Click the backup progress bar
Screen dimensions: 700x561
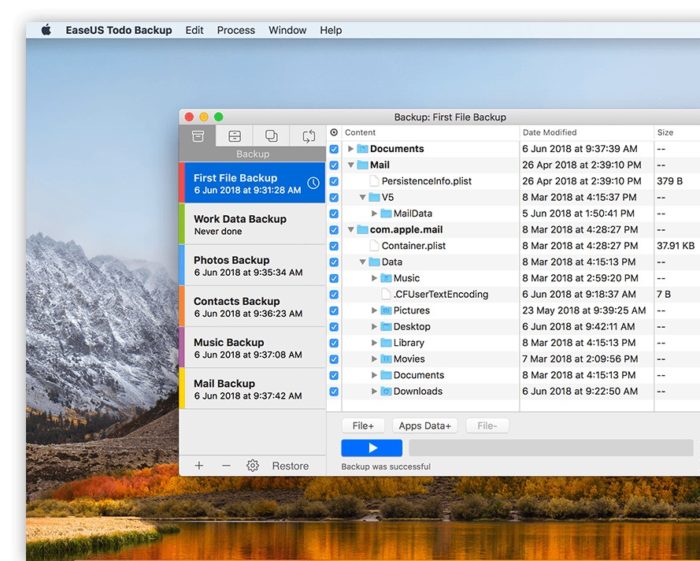click(551, 448)
